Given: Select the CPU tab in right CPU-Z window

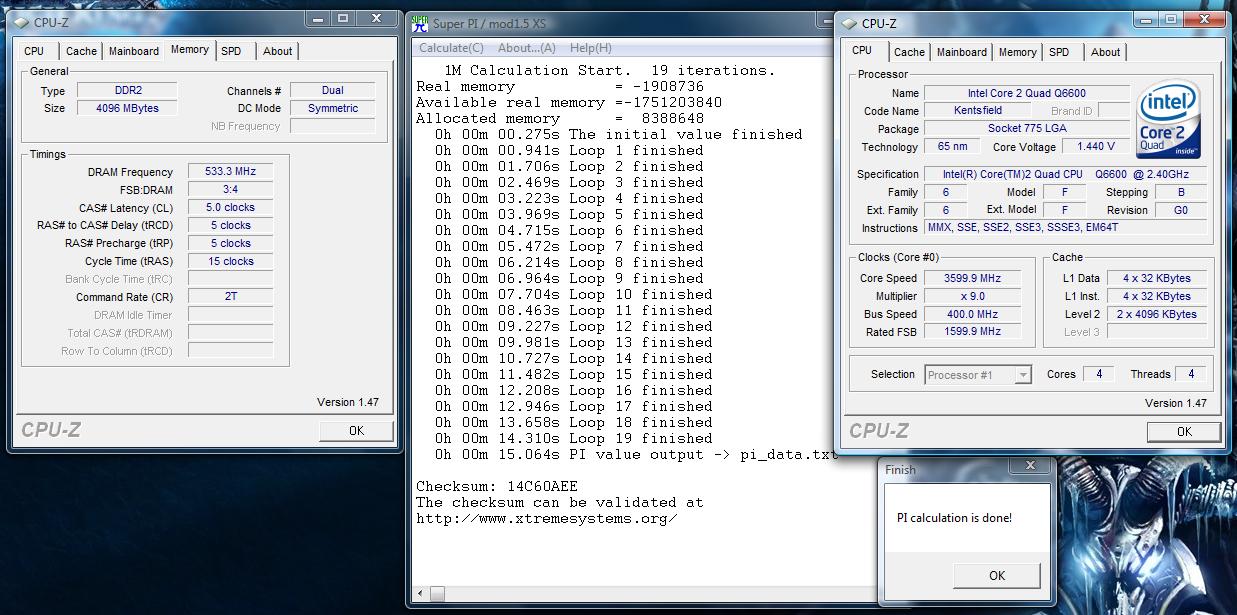Looking at the screenshot, I should click(x=862, y=50).
